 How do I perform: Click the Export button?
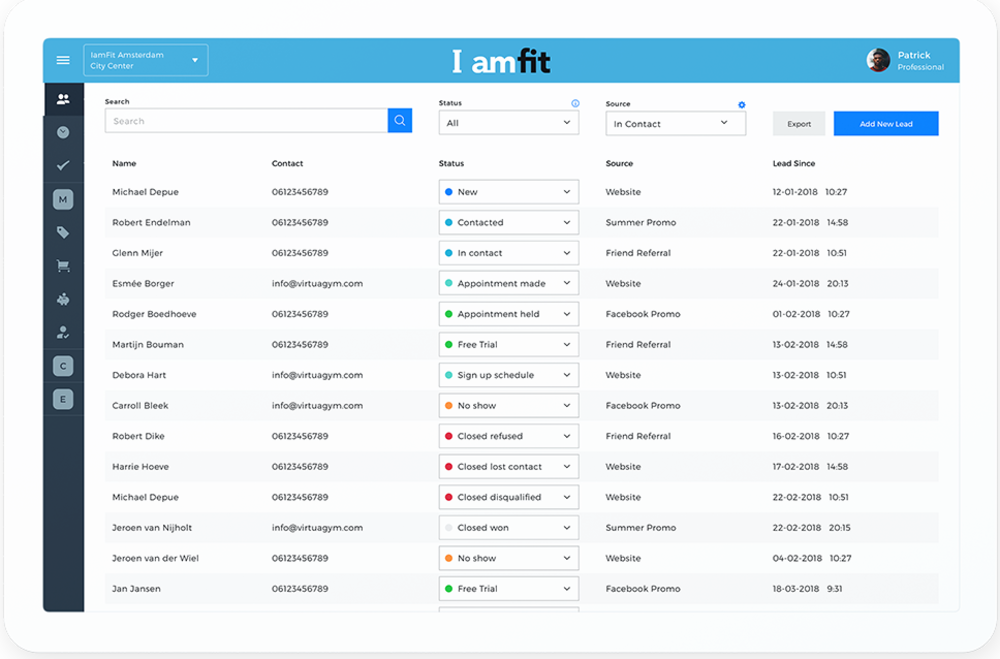(798, 122)
